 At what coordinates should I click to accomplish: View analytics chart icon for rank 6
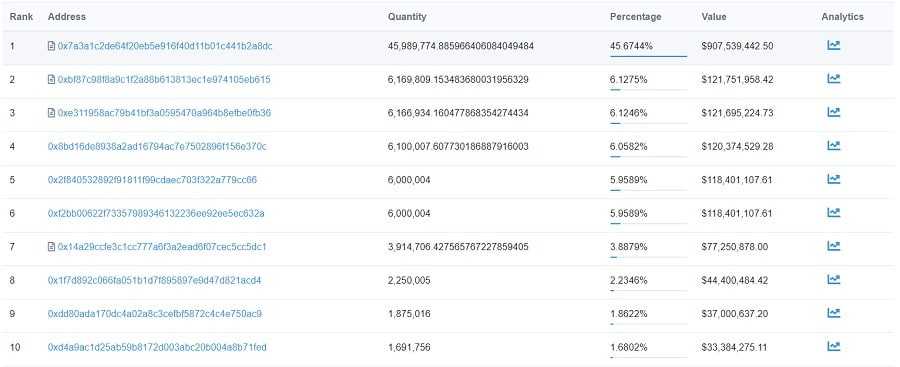(833, 213)
